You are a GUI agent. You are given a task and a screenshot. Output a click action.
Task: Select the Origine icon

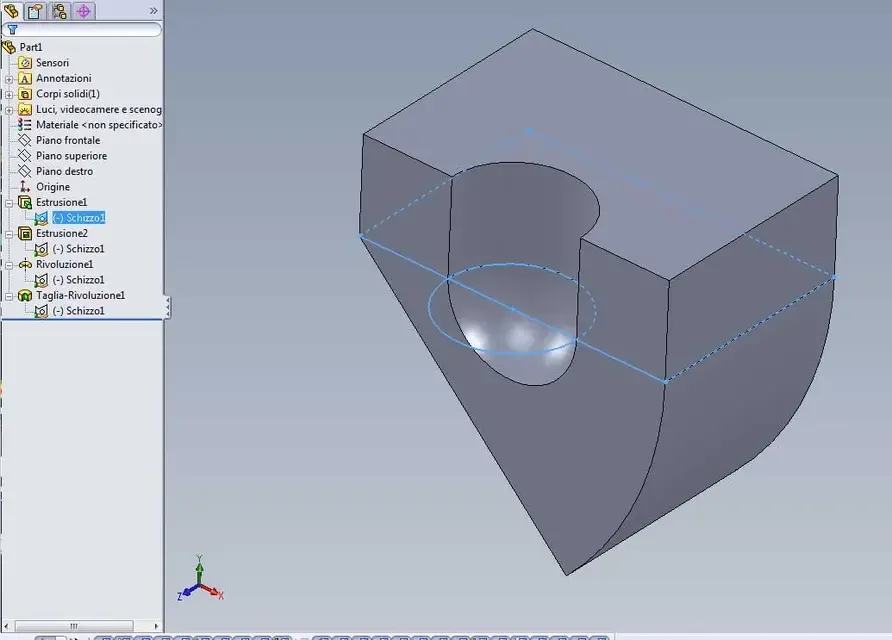click(x=24, y=187)
